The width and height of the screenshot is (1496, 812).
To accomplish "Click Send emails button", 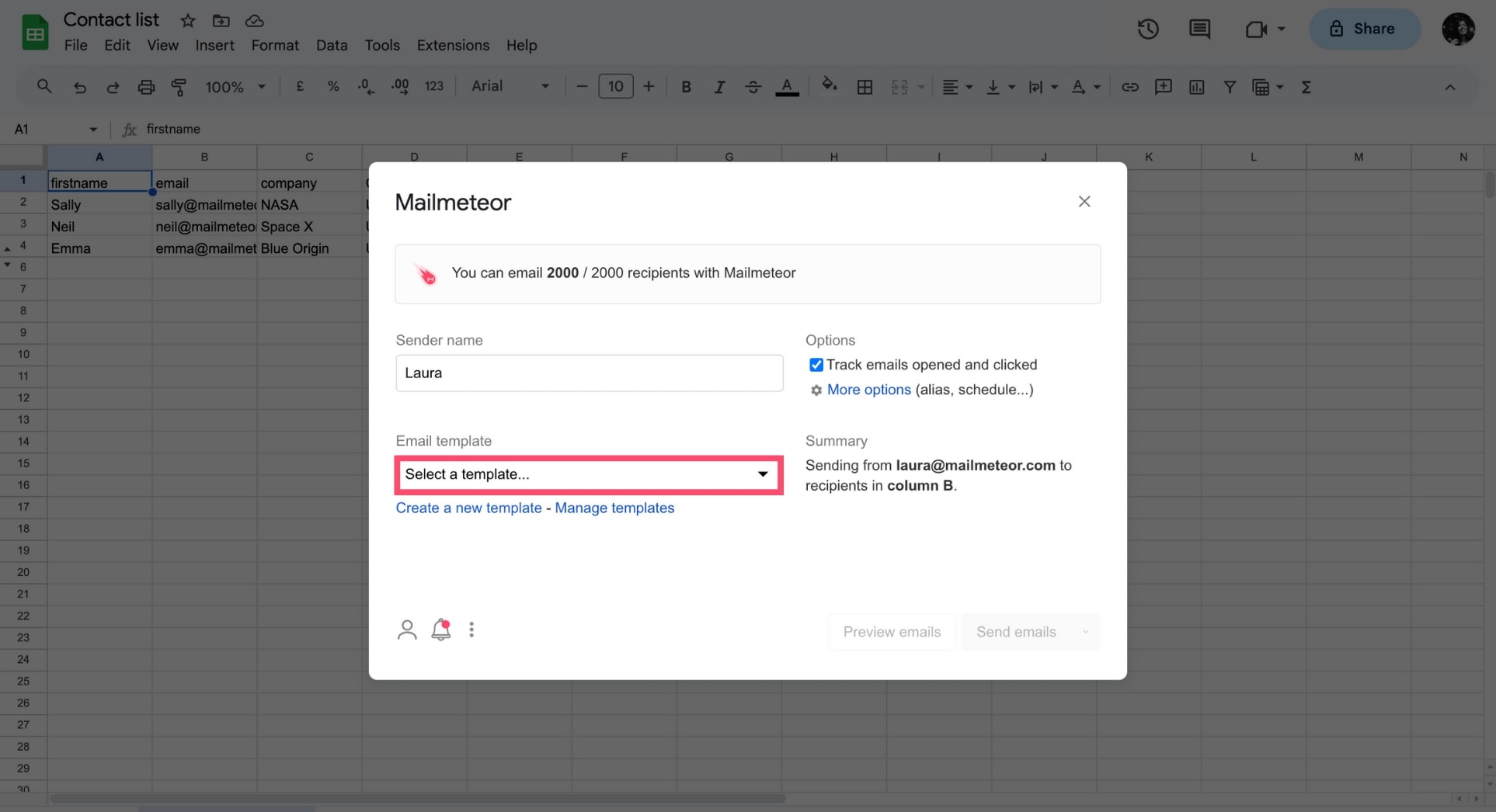I will (x=1016, y=632).
